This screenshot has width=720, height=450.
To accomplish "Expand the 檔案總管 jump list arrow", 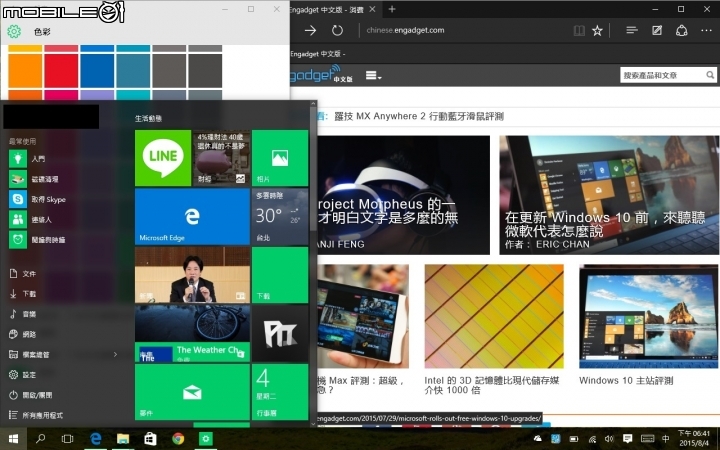I will coord(115,354).
